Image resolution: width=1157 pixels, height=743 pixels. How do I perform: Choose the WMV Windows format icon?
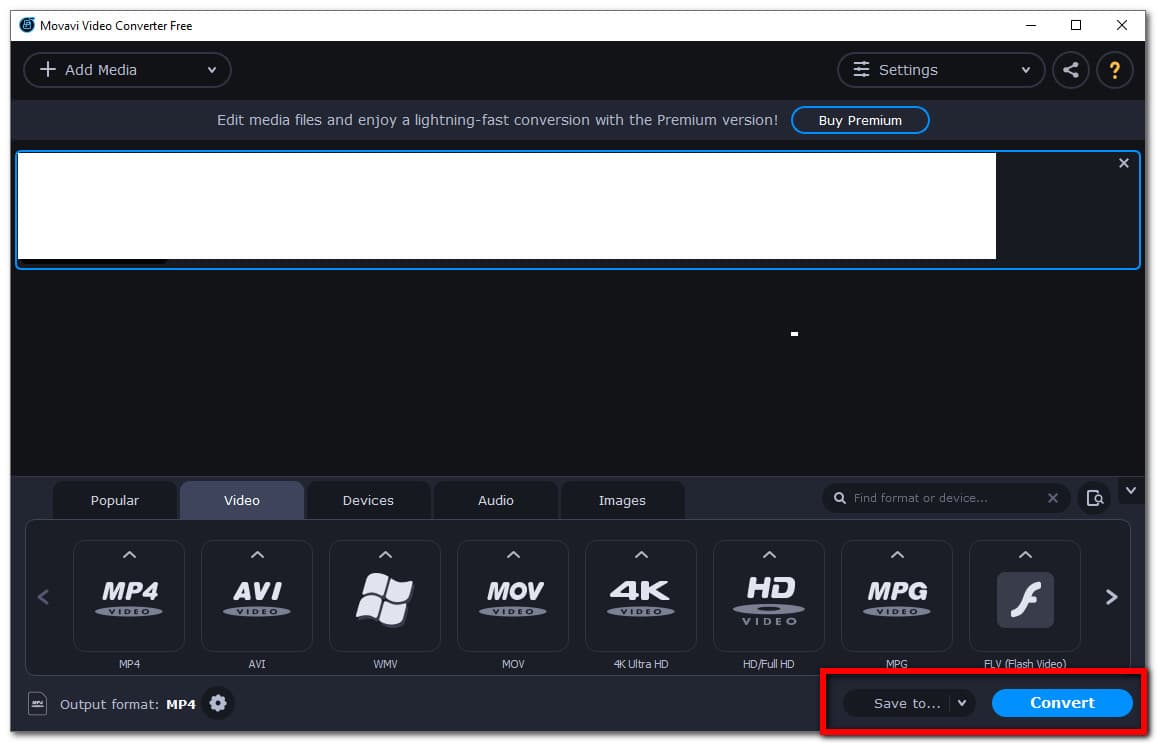point(385,598)
